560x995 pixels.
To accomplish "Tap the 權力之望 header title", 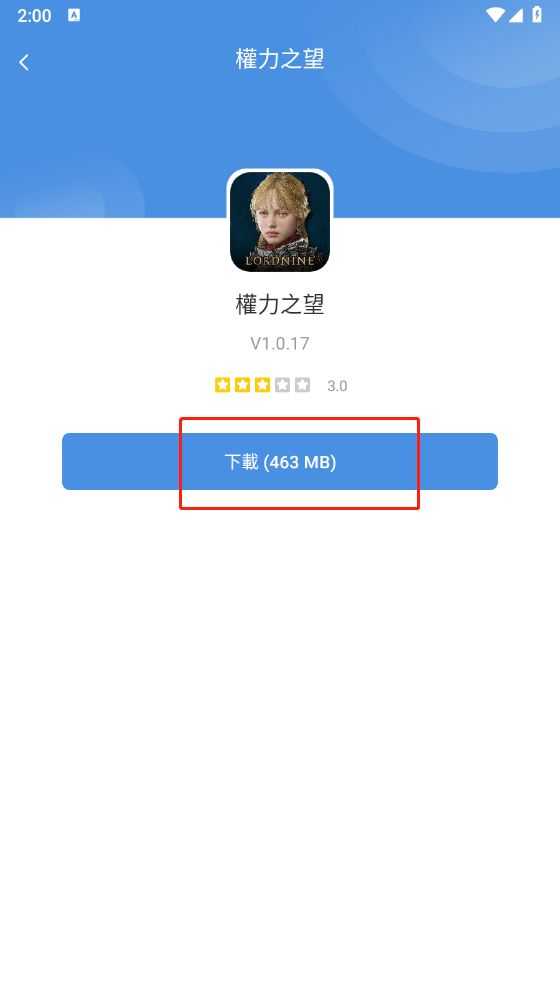I will [279, 59].
